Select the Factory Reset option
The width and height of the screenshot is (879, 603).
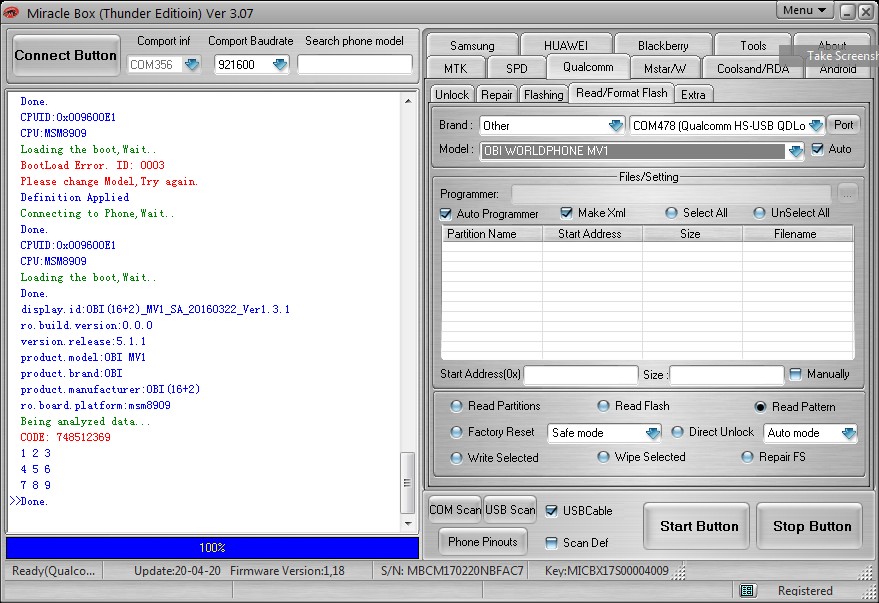tap(456, 432)
